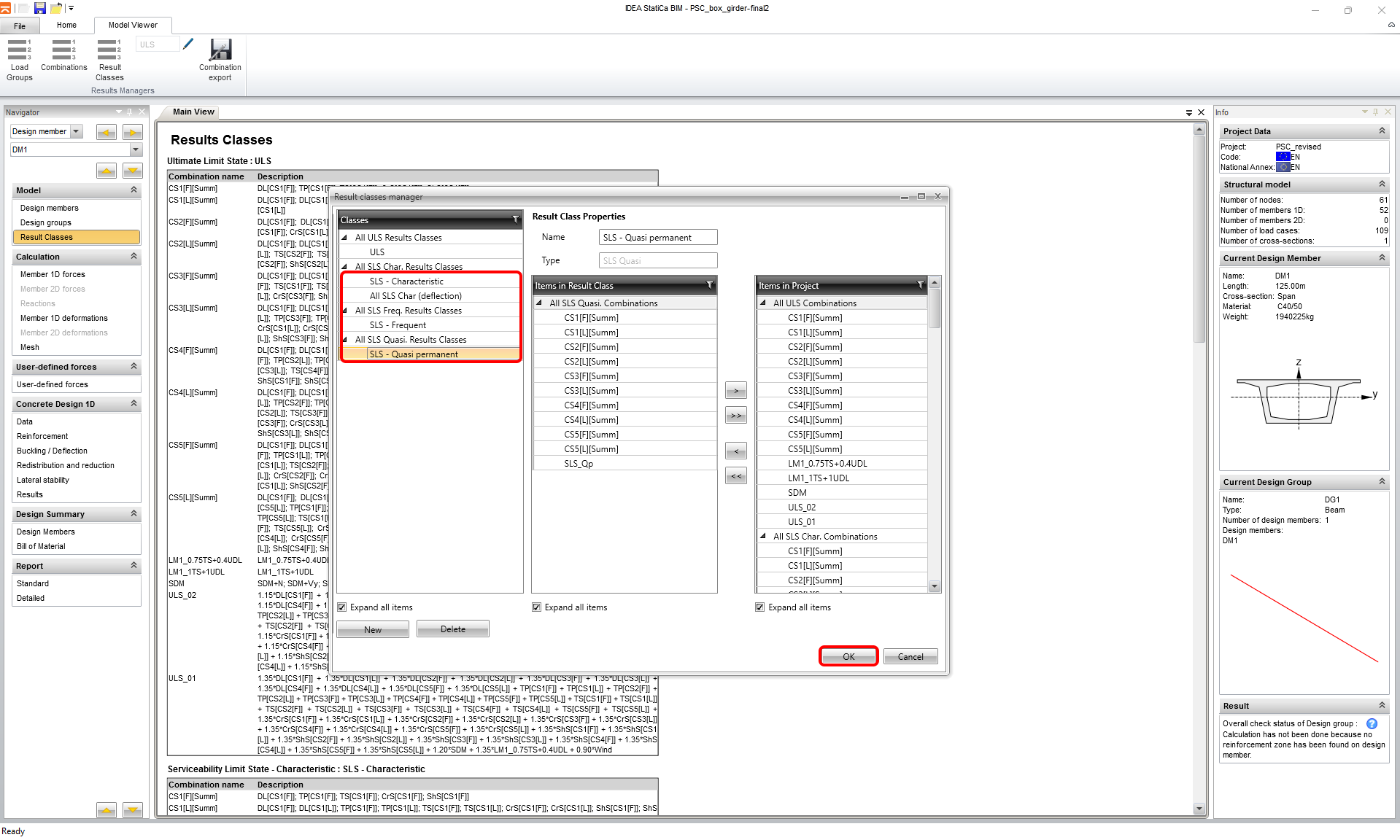The height and width of the screenshot is (840, 1400).
Task: Collapse the All ULS Results Classes tree node
Action: (x=344, y=238)
